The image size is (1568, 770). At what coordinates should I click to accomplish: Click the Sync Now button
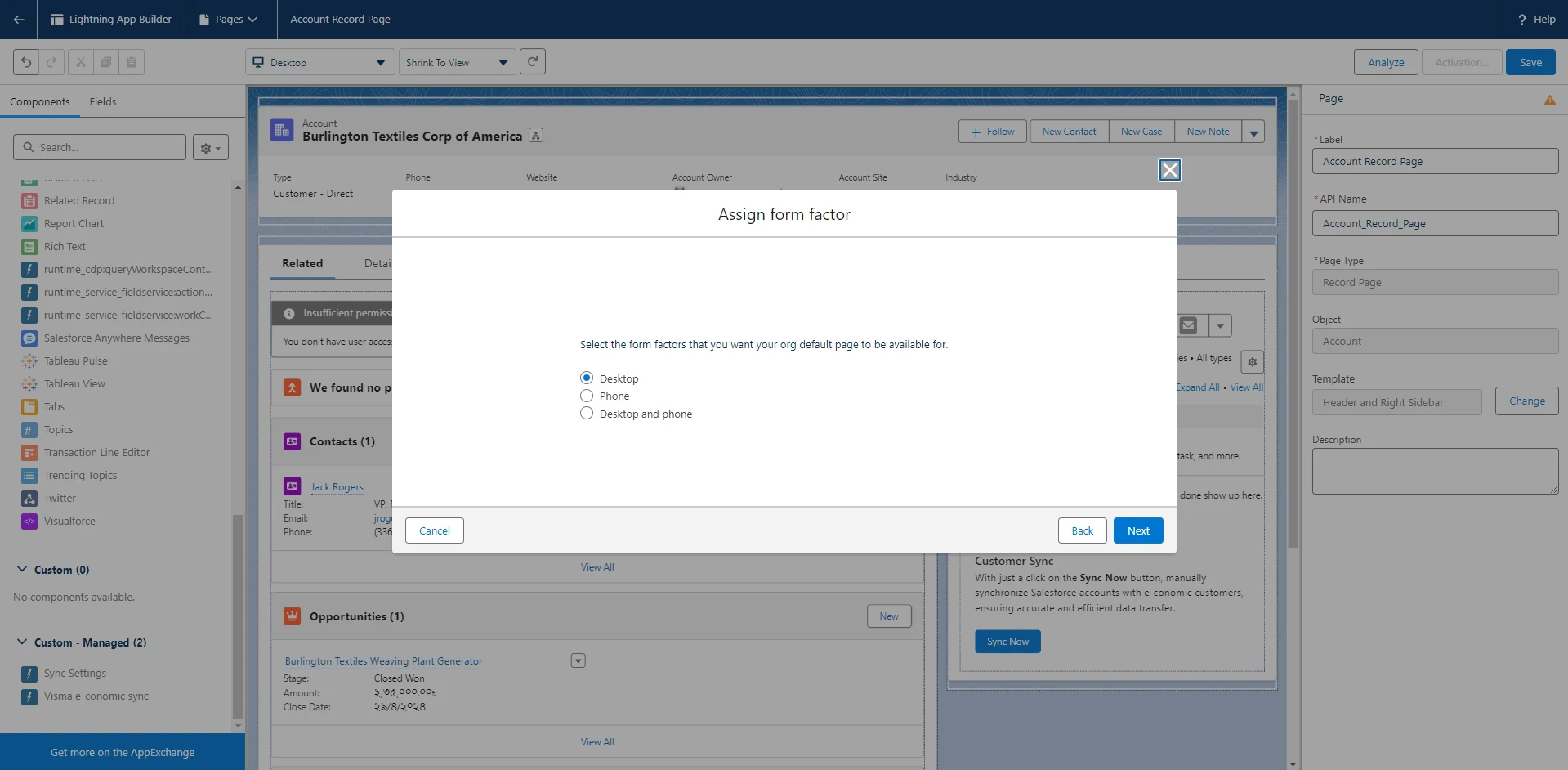[1007, 642]
